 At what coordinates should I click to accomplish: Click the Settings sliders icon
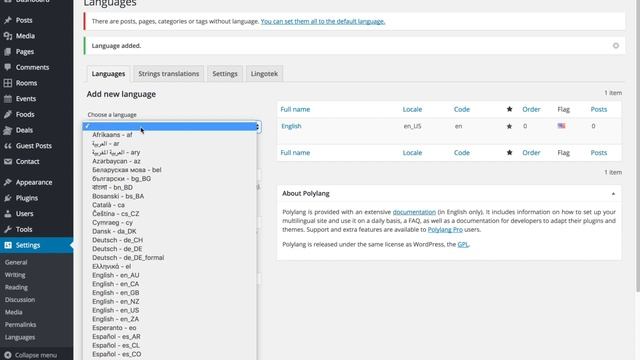[8, 245]
